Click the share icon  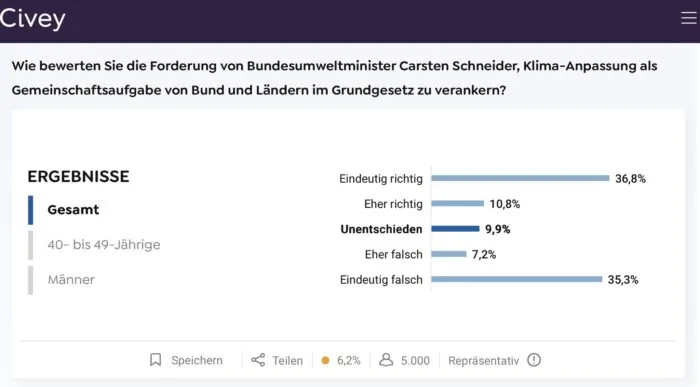[258, 360]
